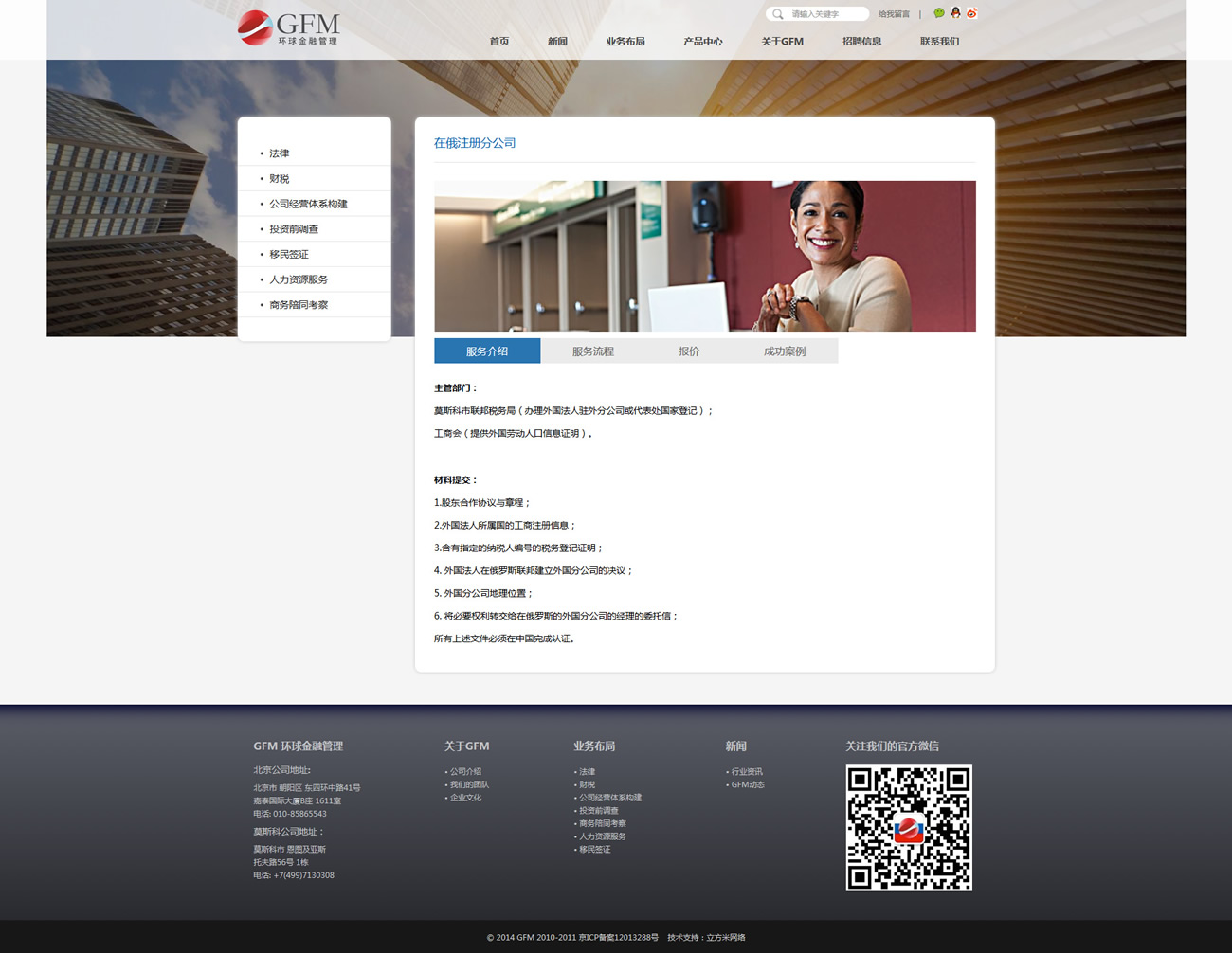Click the footer 公司介绍 link
1232x953 pixels.
coord(465,772)
